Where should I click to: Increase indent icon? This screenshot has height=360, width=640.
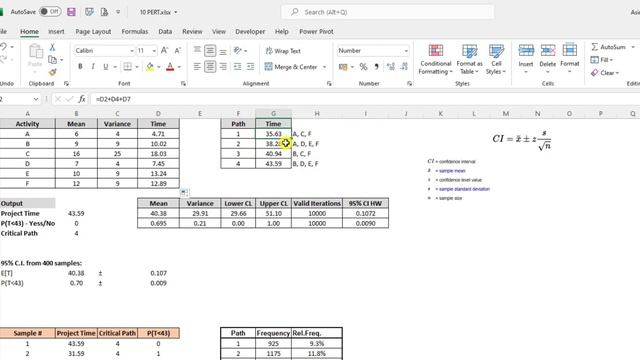click(x=251, y=67)
